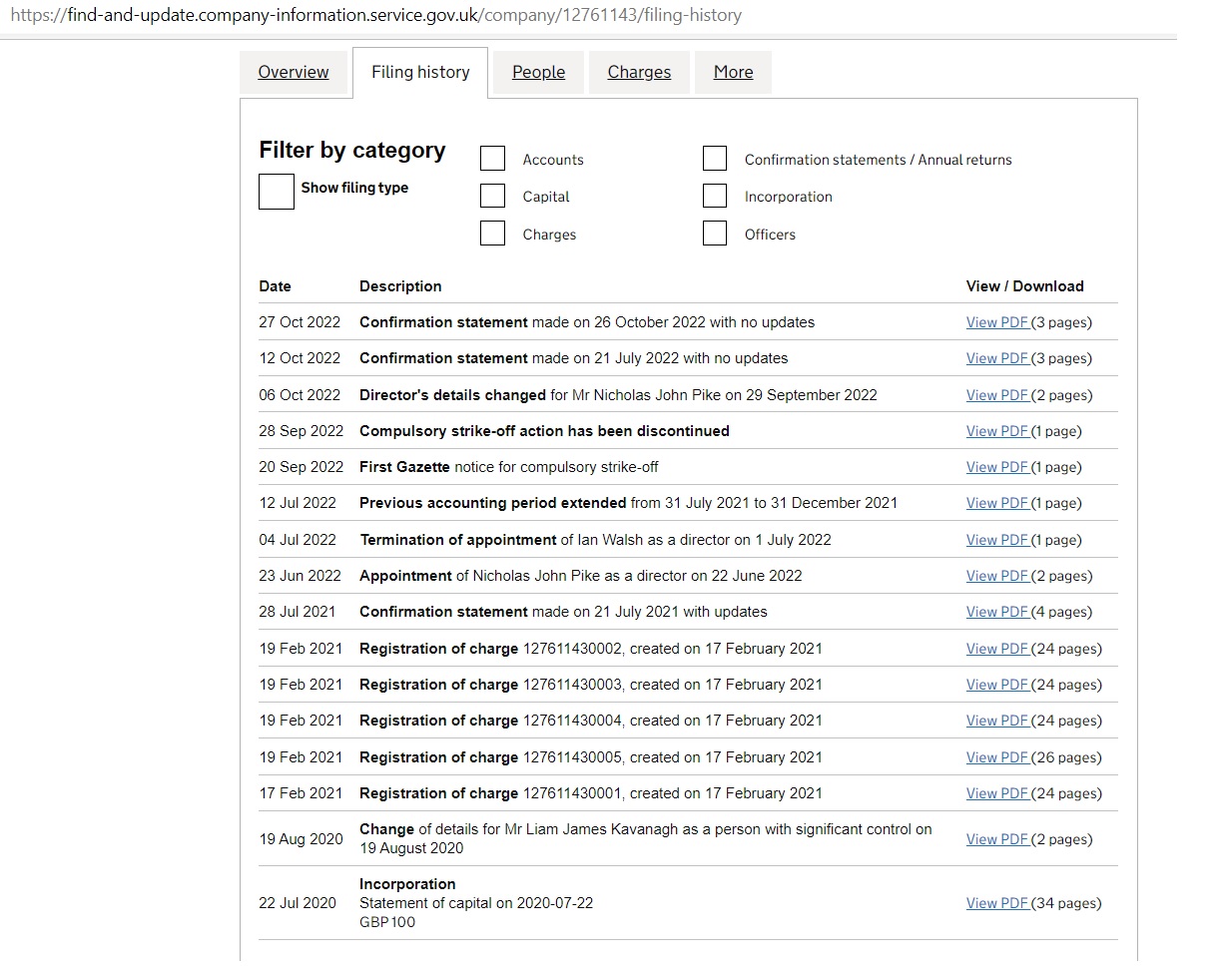Viewport: 1232px width, 972px height.
Task: Open PDF for Liam James Kavanagh change
Action: [996, 839]
